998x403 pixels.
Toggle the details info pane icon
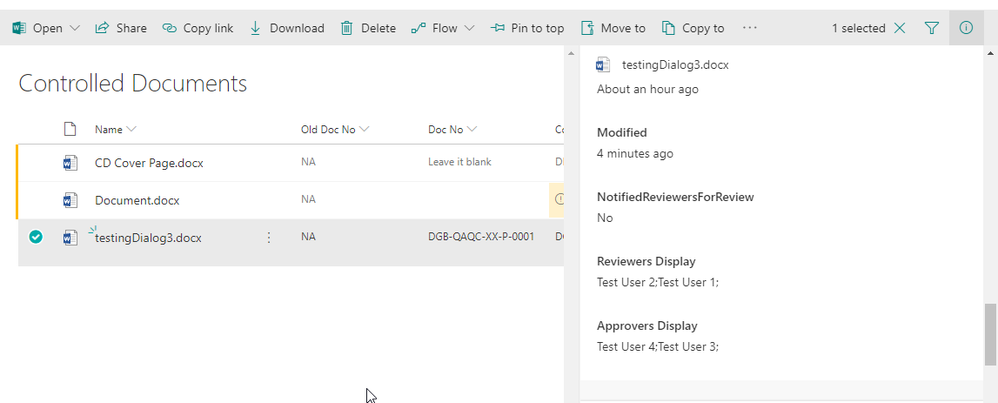click(966, 28)
